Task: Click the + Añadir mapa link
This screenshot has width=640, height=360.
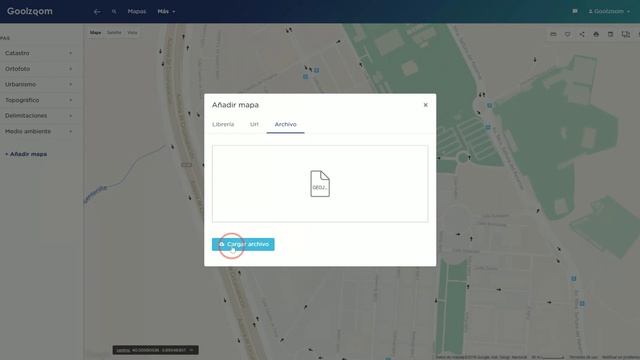Action: 26,154
